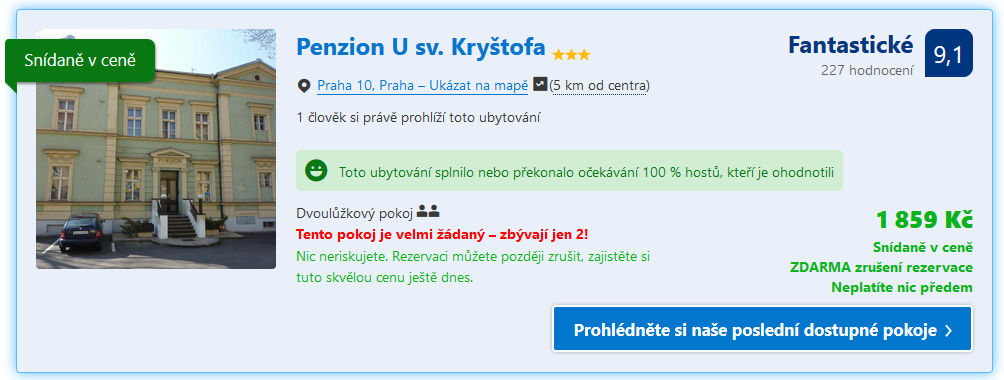Click the green Snídaně v ceně ribbon badge
The height and width of the screenshot is (380, 1004).
tap(80, 61)
